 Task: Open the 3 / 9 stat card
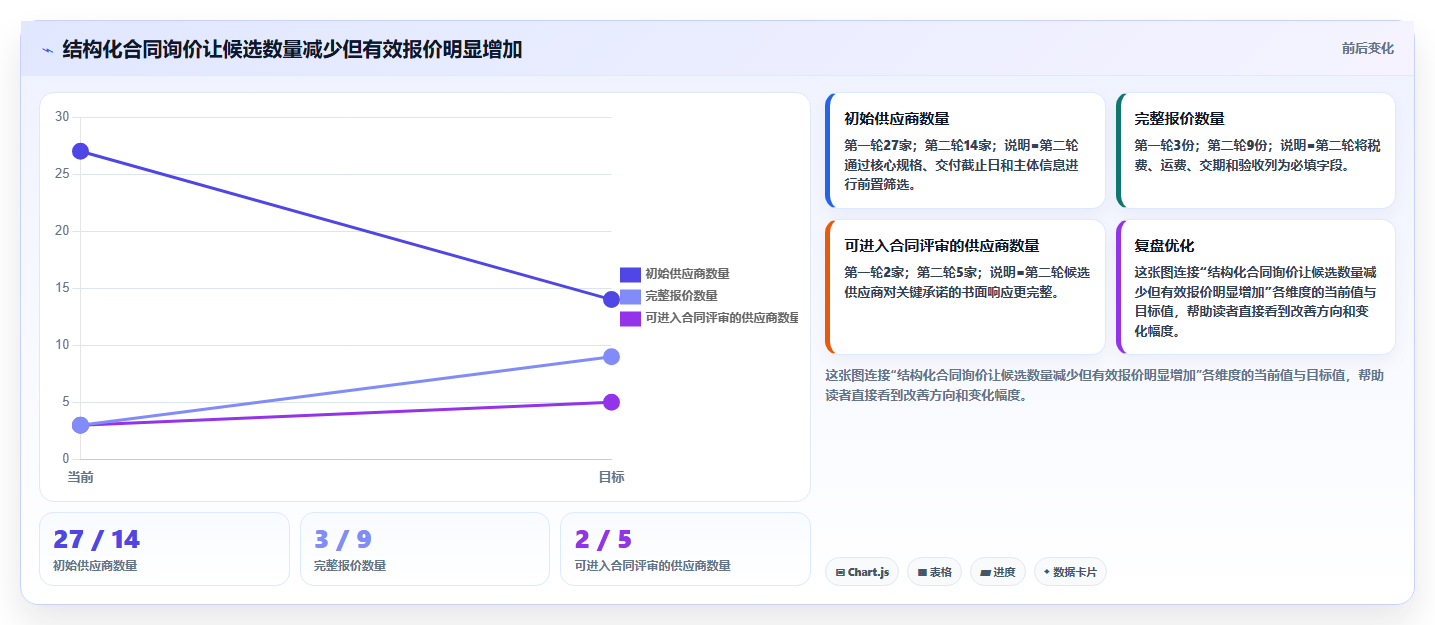425,549
